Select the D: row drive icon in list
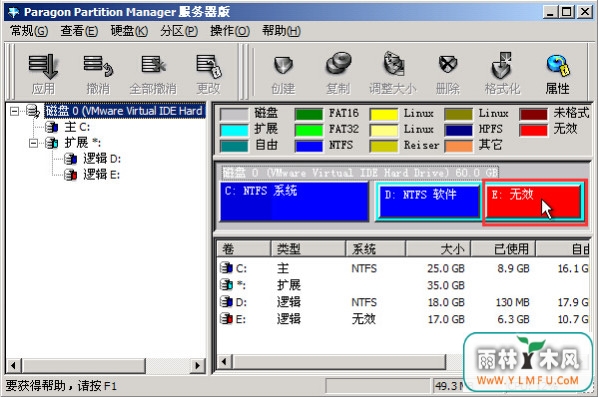The width and height of the screenshot is (598, 397). click(x=227, y=302)
